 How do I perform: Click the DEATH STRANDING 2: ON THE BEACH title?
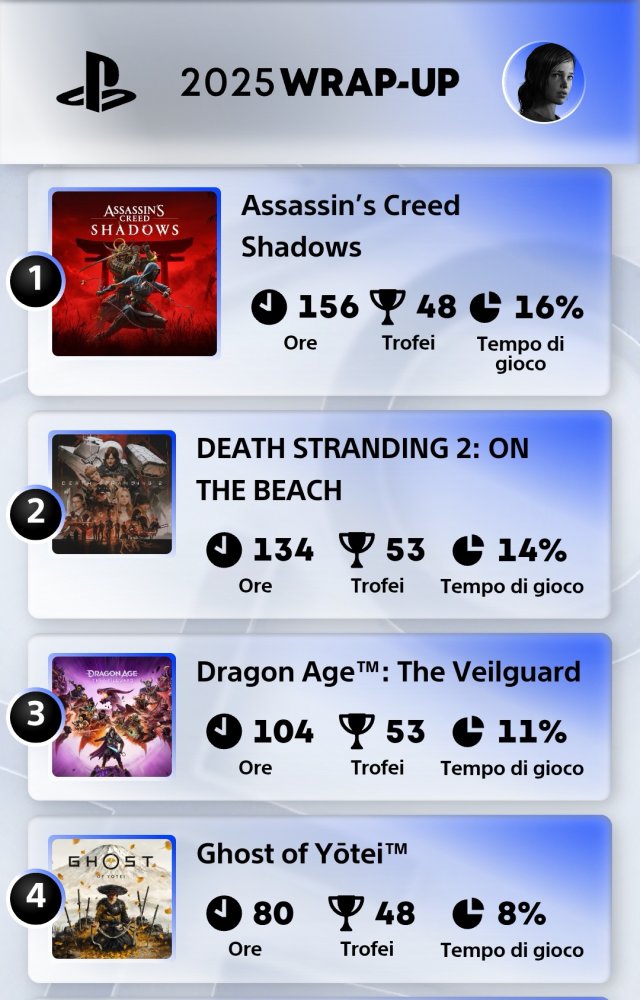pyautogui.click(x=362, y=469)
